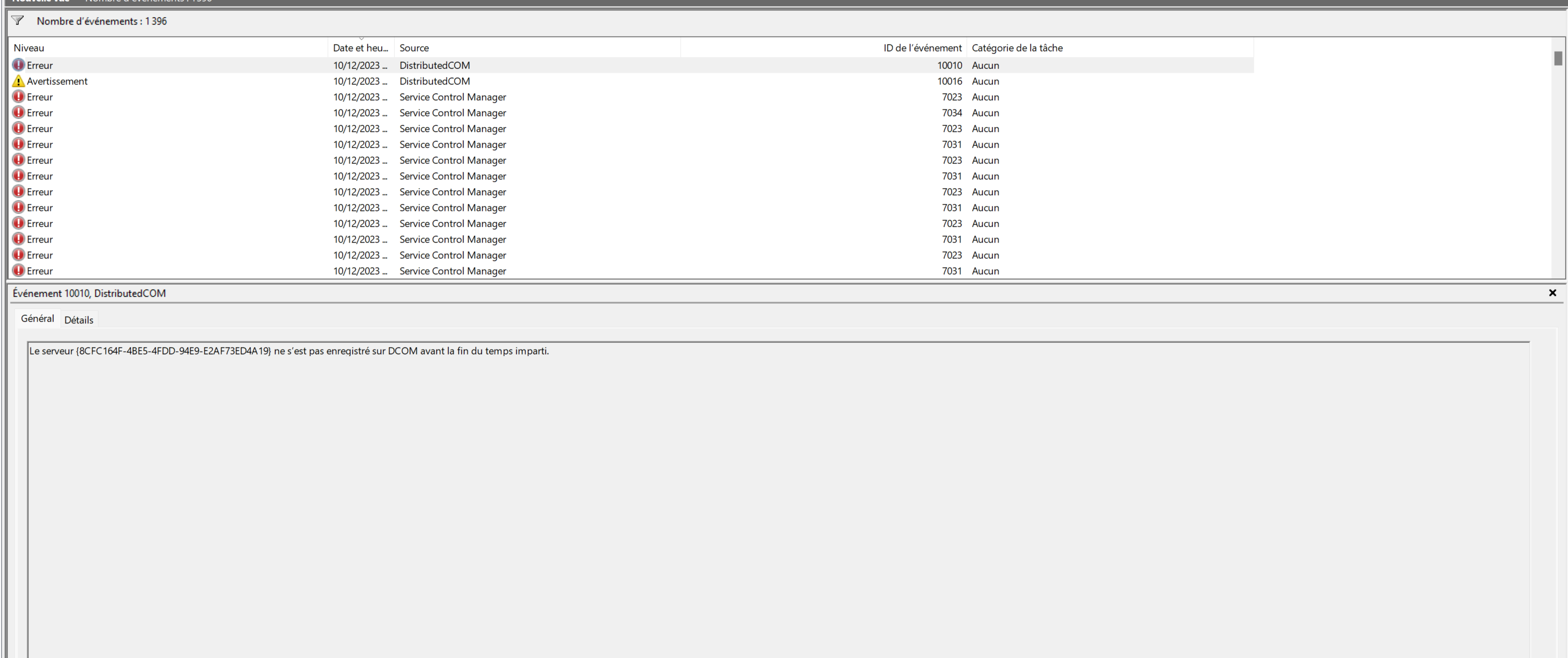Viewport: 1568px width, 658px height.
Task: Sort by Date et heure column
Action: [361, 48]
